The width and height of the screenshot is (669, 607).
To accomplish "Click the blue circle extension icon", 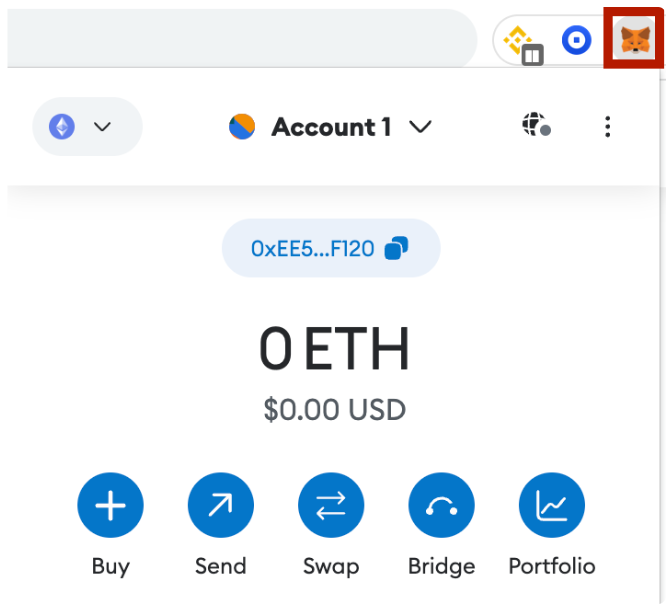I will pos(576,40).
